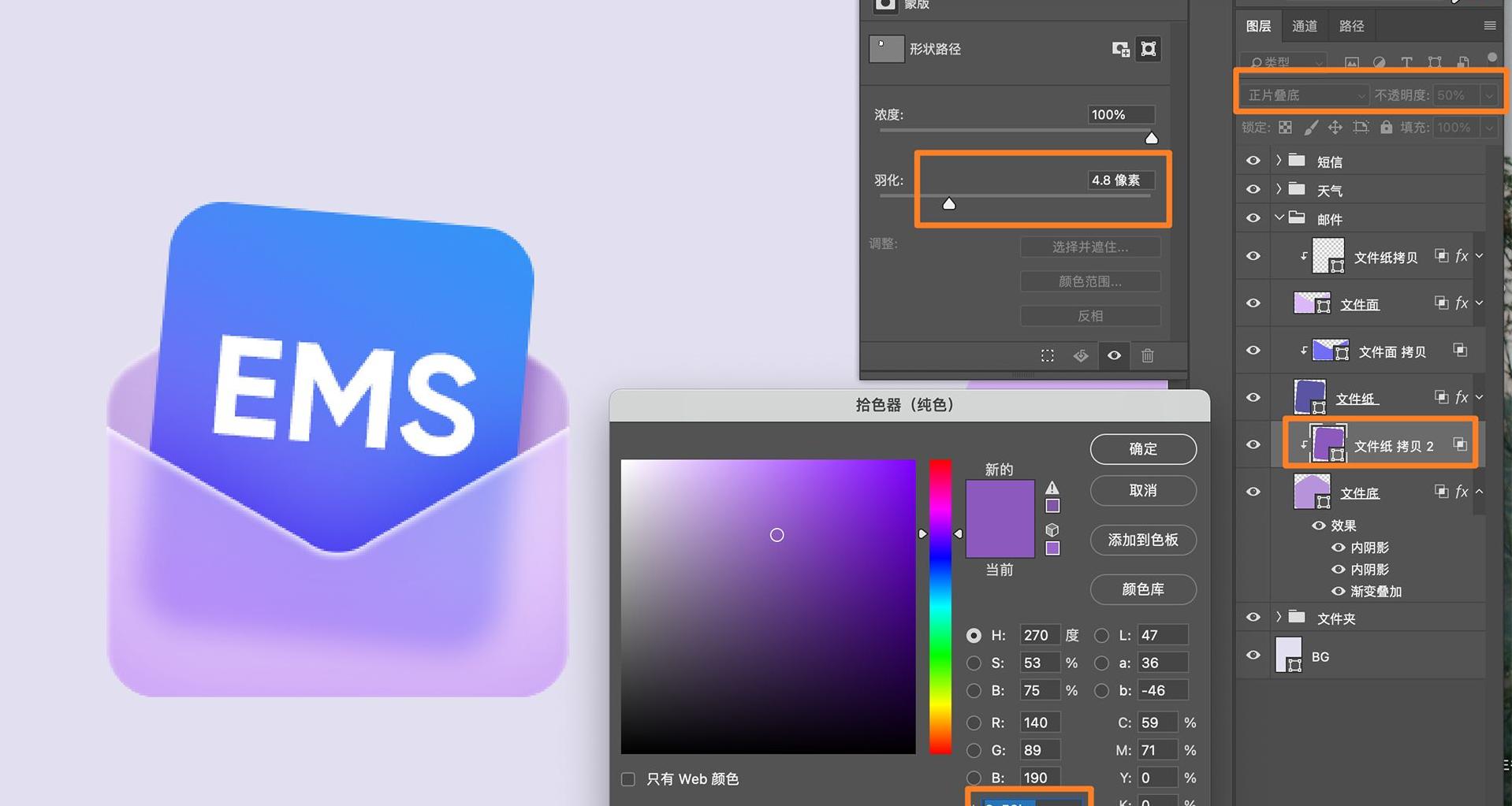Switch to the 路径 tab
Screen dimensions: 1512x806
coord(1350,25)
